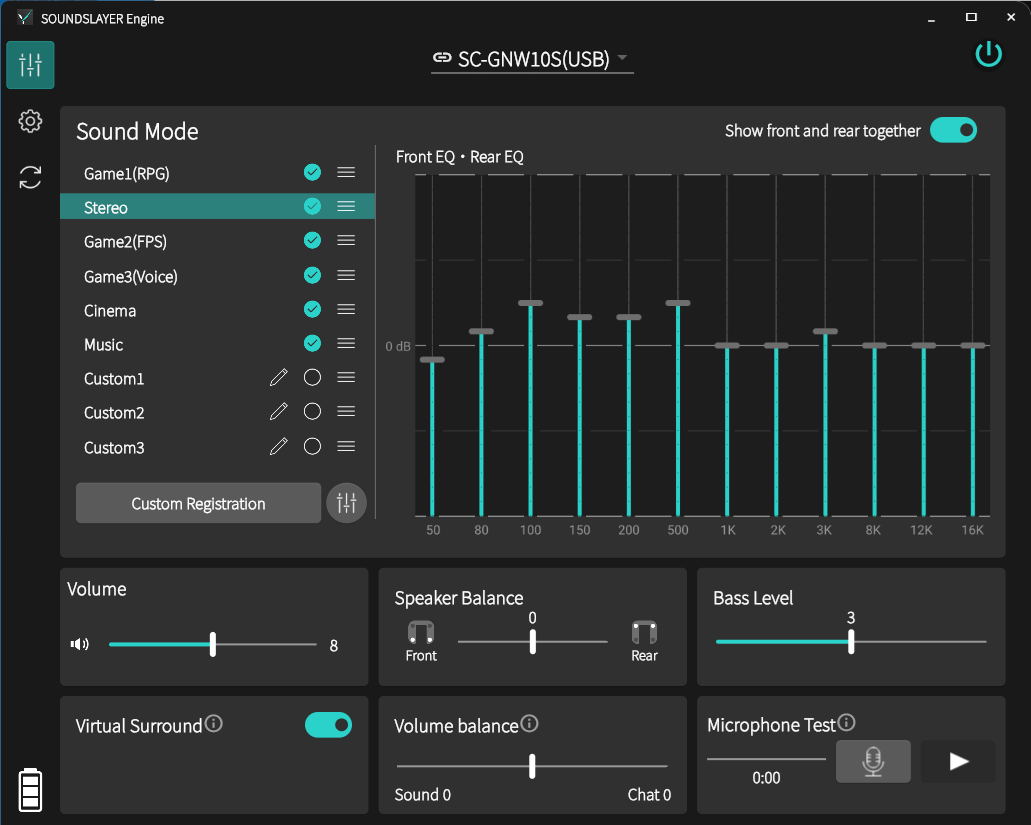This screenshot has height=825, width=1031.
Task: Adjust the Bass Level slider
Action: pos(850,641)
